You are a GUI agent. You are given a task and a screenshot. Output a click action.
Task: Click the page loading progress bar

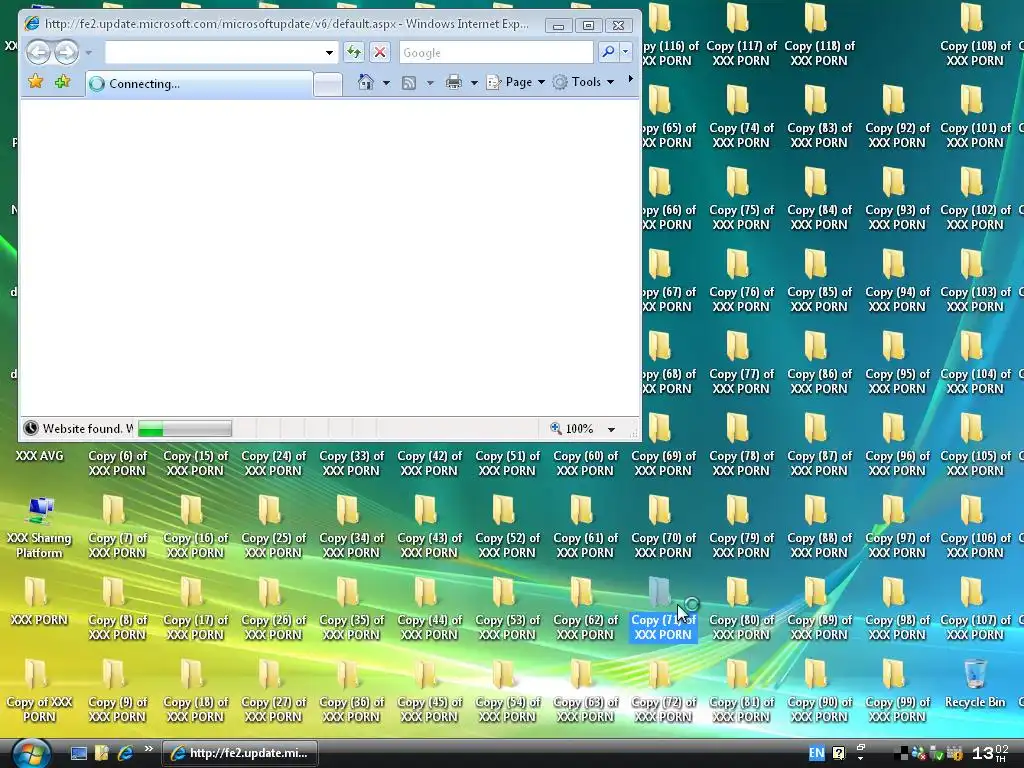click(185, 428)
